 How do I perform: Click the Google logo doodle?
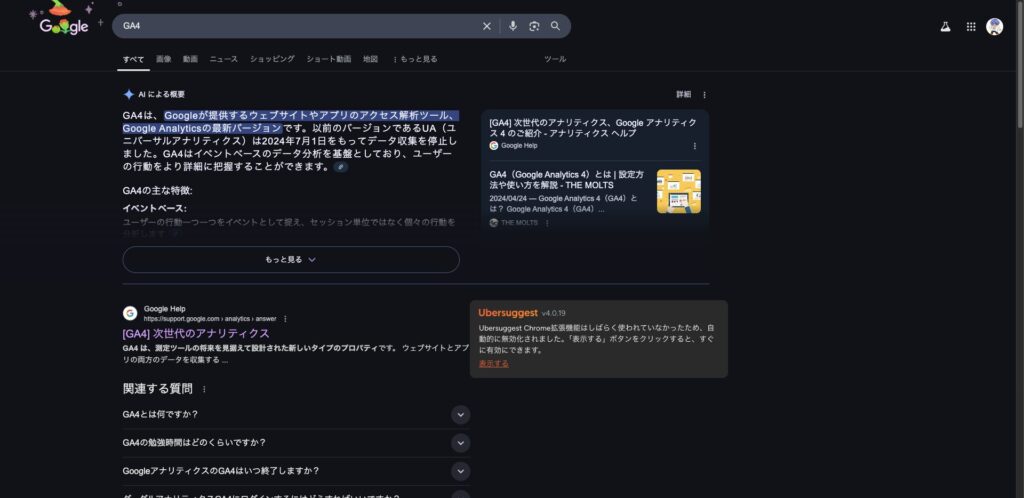tap(64, 20)
